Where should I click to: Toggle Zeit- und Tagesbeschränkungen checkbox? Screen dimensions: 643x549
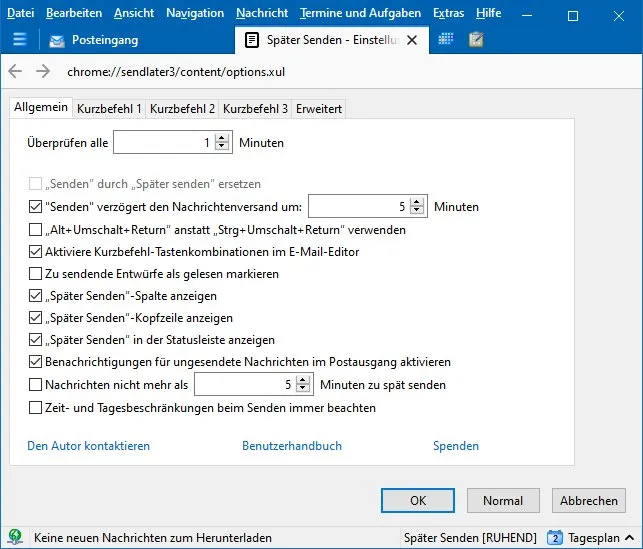pos(35,408)
